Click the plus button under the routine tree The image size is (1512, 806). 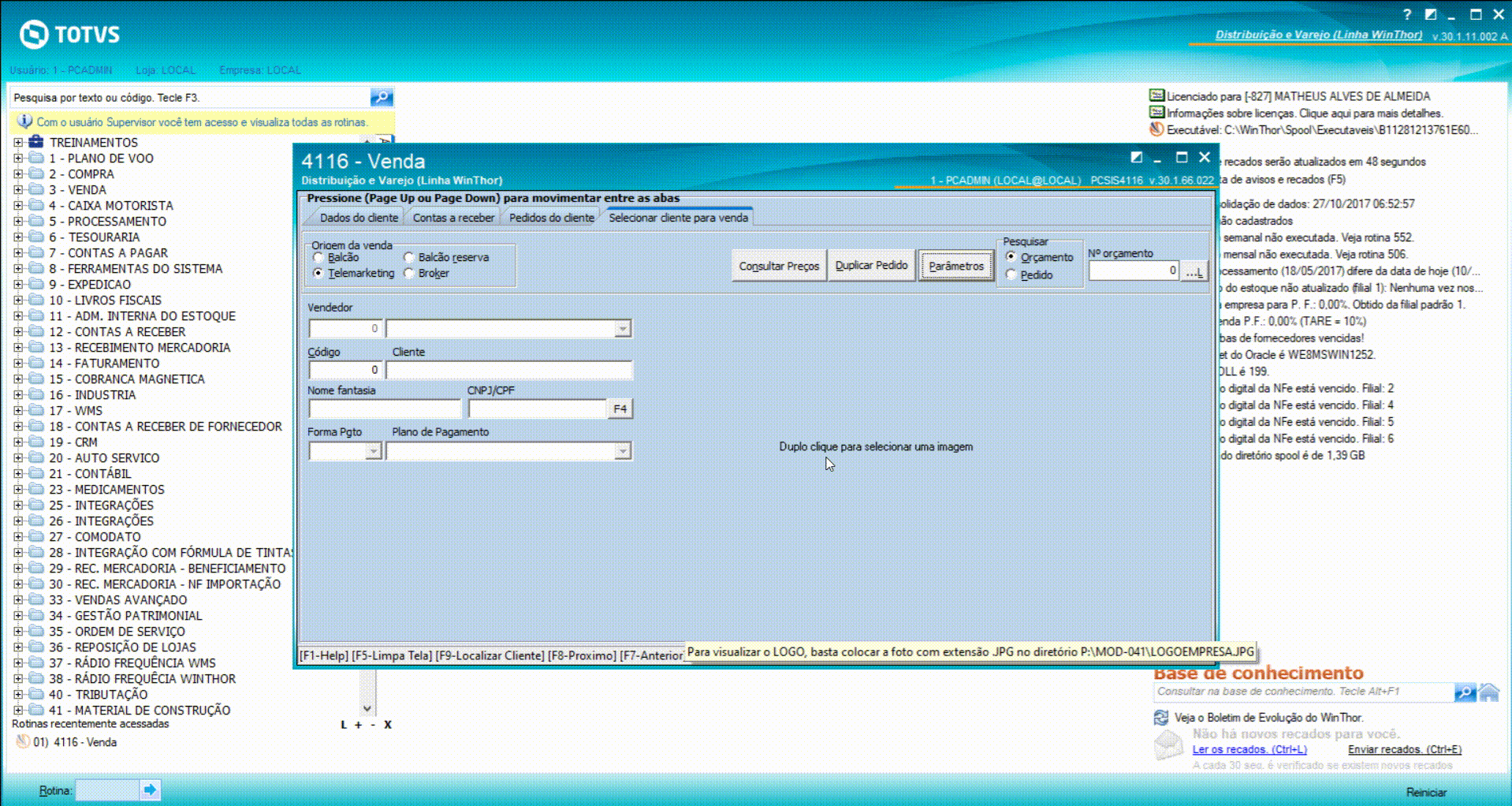[358, 724]
